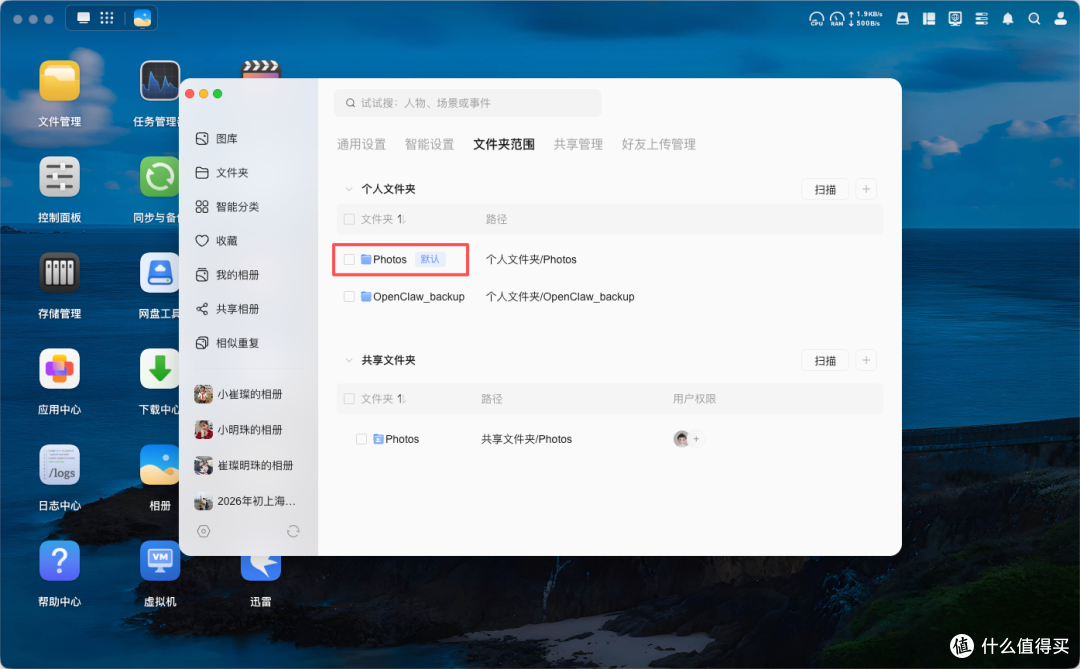The height and width of the screenshot is (669, 1080).
Task: Tick the checkbox for shared Photos folder
Action: click(x=362, y=439)
